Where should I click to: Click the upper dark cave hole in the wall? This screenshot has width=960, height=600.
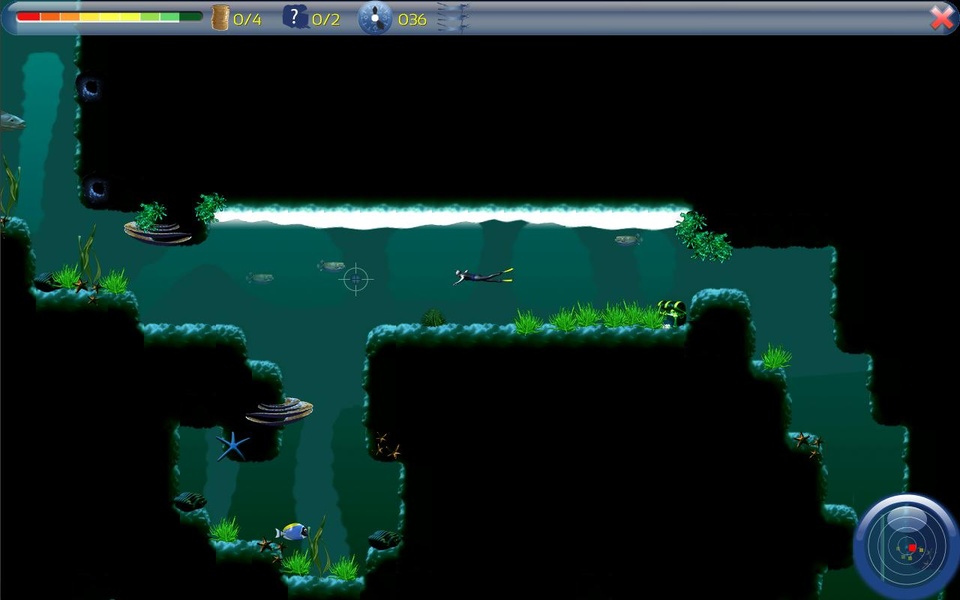90,88
